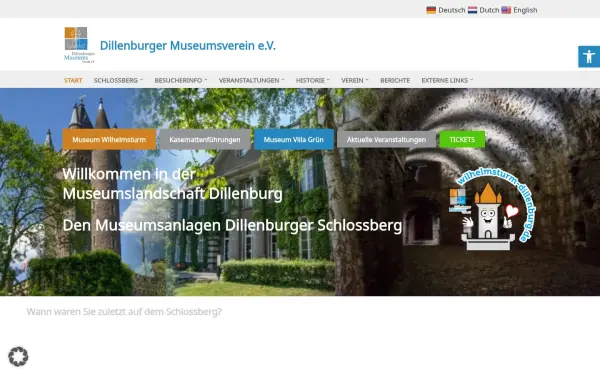Switch language to Dutch
Screen dimensions: 600x375
coord(489,10)
